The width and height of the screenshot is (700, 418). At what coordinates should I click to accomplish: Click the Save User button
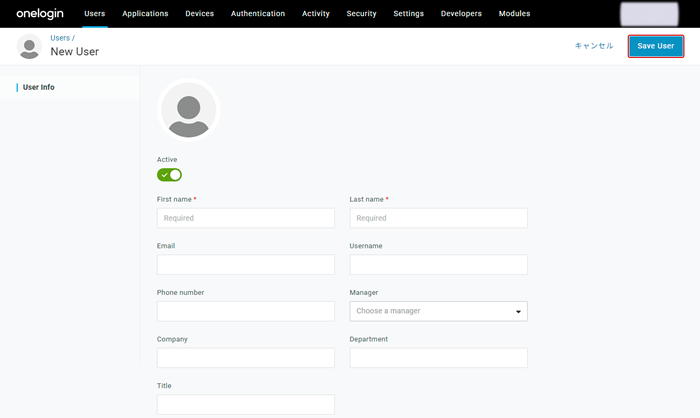point(656,46)
